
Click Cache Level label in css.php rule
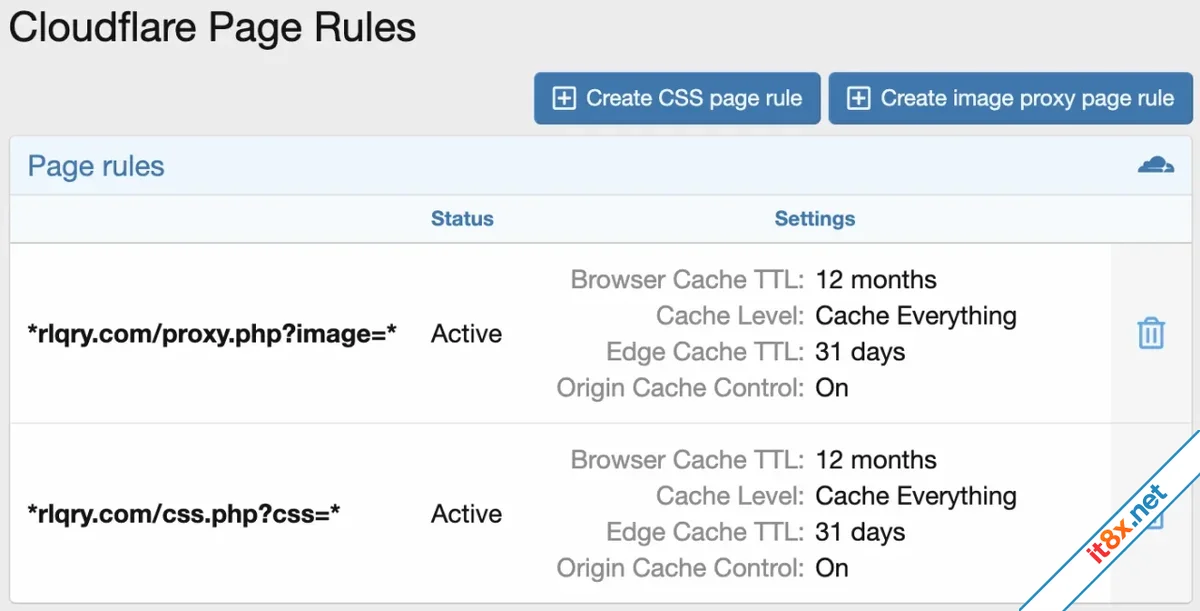click(x=730, y=496)
